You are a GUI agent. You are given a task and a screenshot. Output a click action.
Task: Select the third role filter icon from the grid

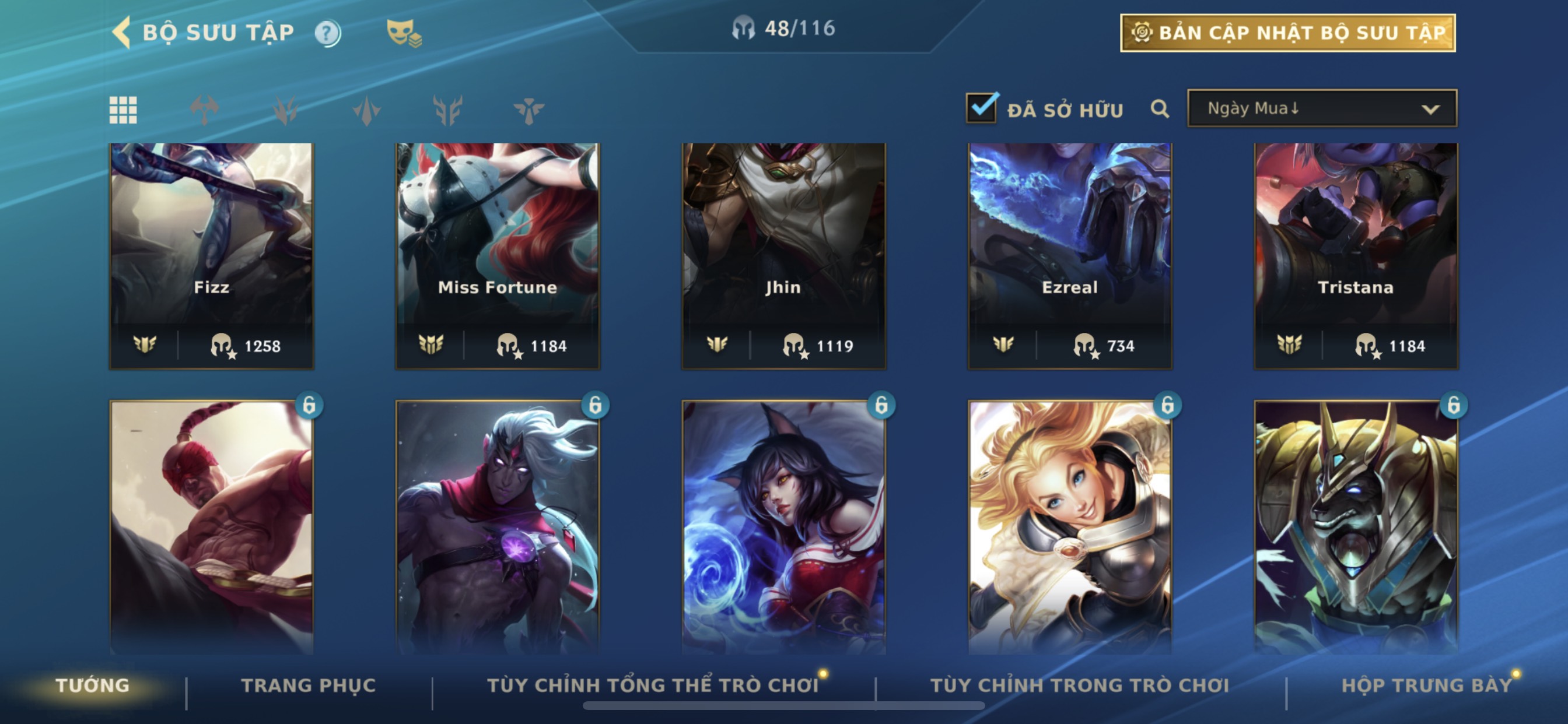click(366, 110)
